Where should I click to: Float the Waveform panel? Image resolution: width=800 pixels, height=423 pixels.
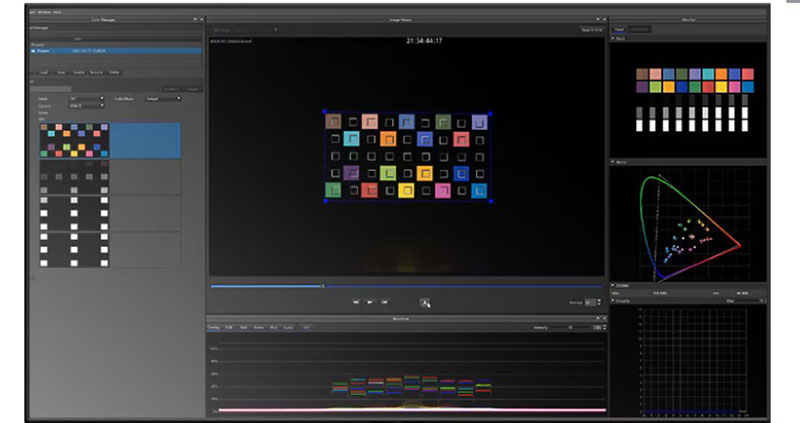click(x=598, y=318)
